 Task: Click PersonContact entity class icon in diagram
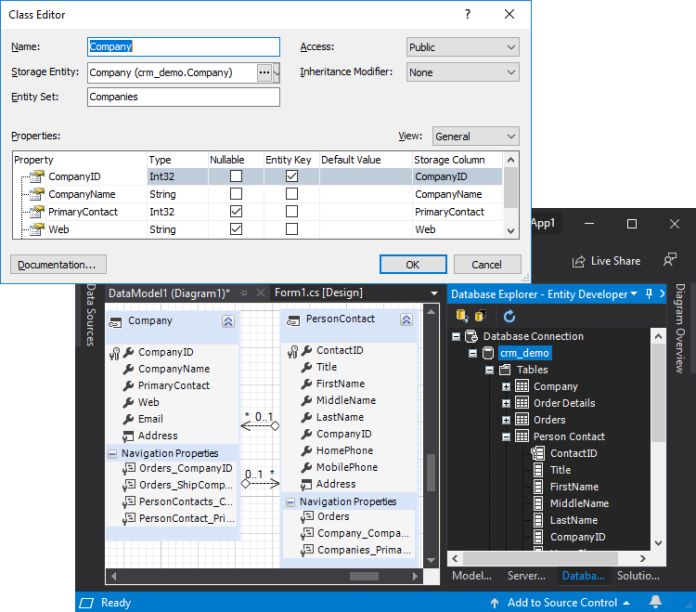click(x=293, y=320)
